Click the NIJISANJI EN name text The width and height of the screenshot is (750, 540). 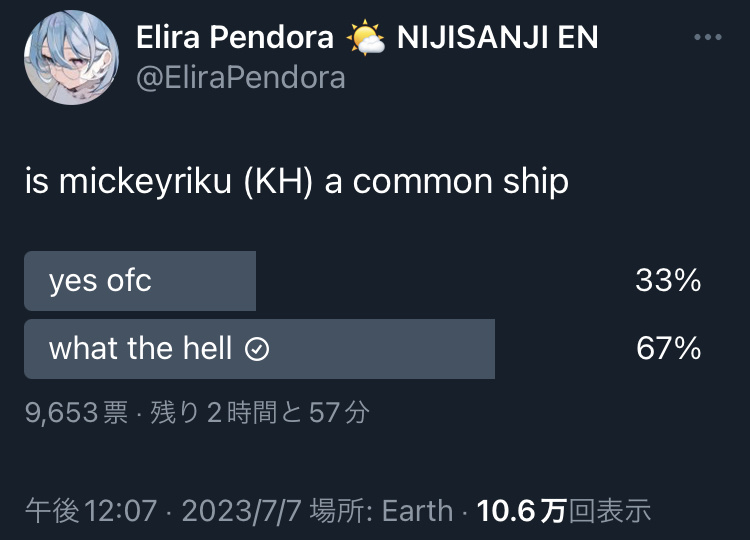pos(497,37)
